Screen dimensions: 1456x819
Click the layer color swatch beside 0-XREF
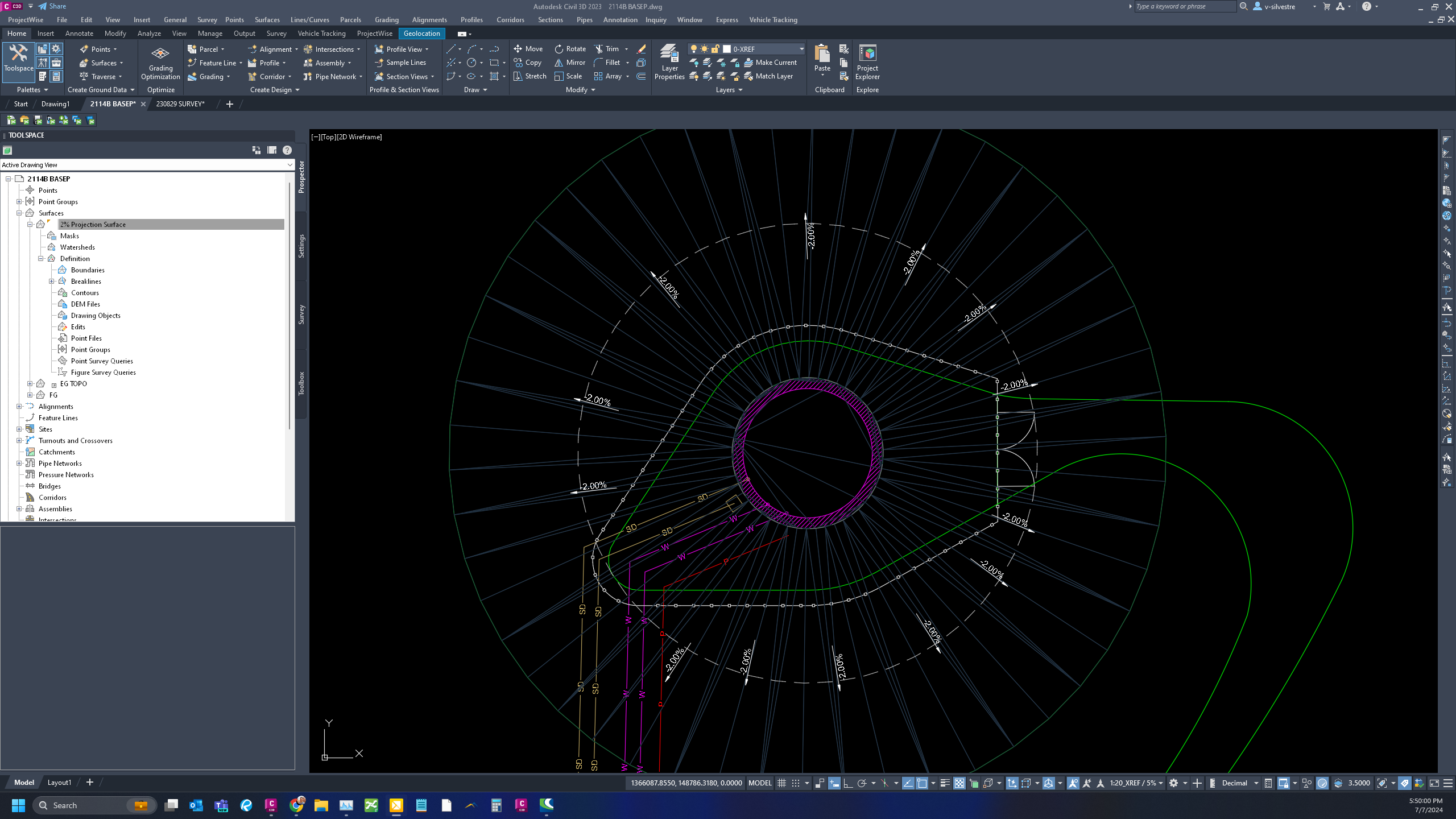pyautogui.click(x=727, y=48)
